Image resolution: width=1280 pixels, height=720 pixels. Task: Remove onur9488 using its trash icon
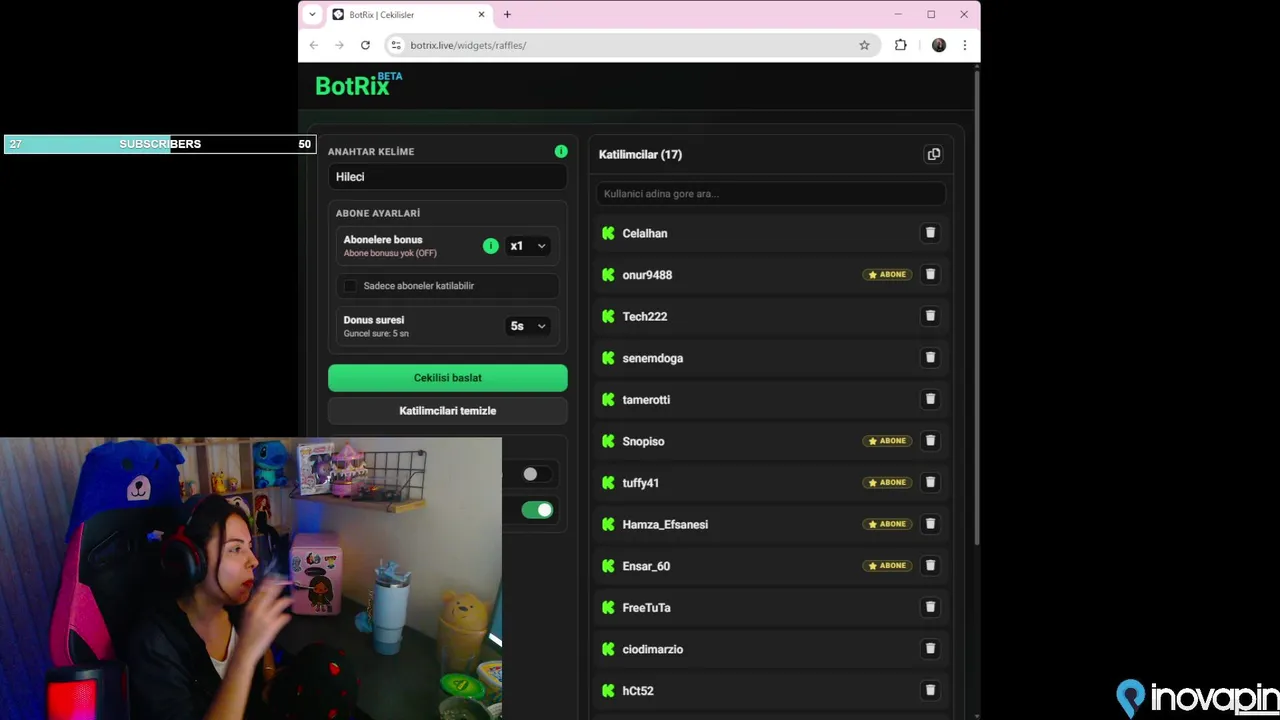[x=930, y=274]
